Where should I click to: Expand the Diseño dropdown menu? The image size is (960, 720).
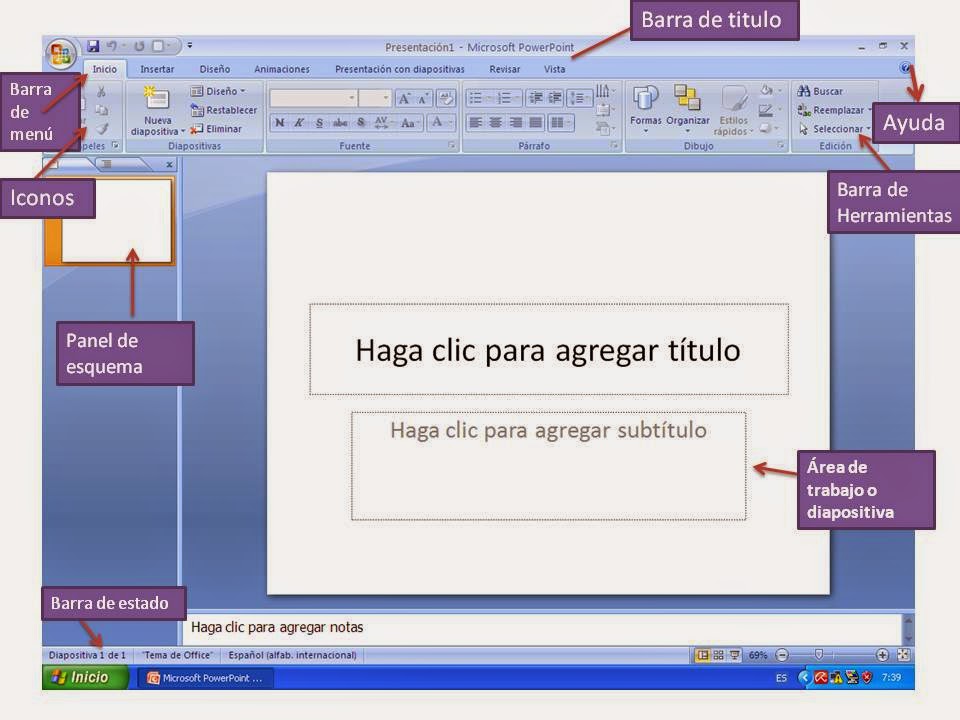[x=222, y=91]
